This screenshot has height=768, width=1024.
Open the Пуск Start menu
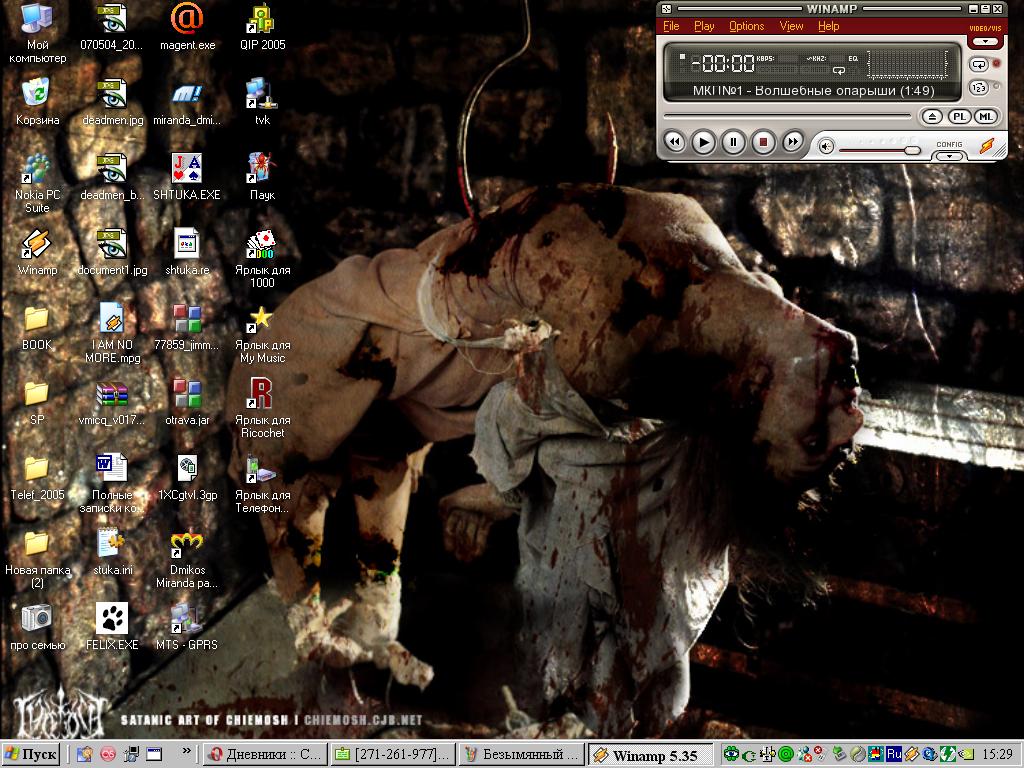[x=31, y=755]
